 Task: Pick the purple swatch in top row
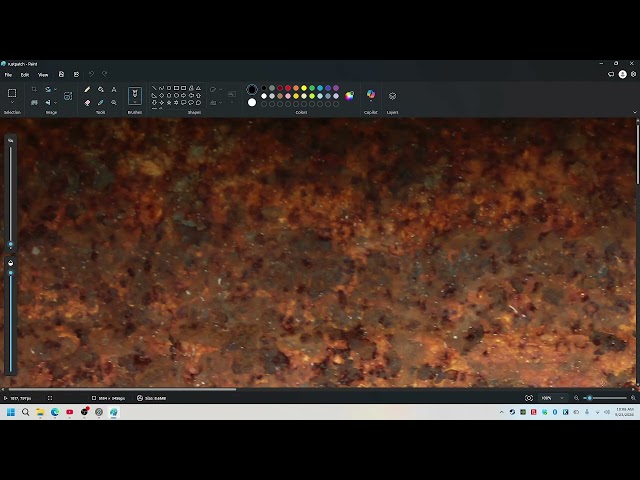[x=336, y=88]
